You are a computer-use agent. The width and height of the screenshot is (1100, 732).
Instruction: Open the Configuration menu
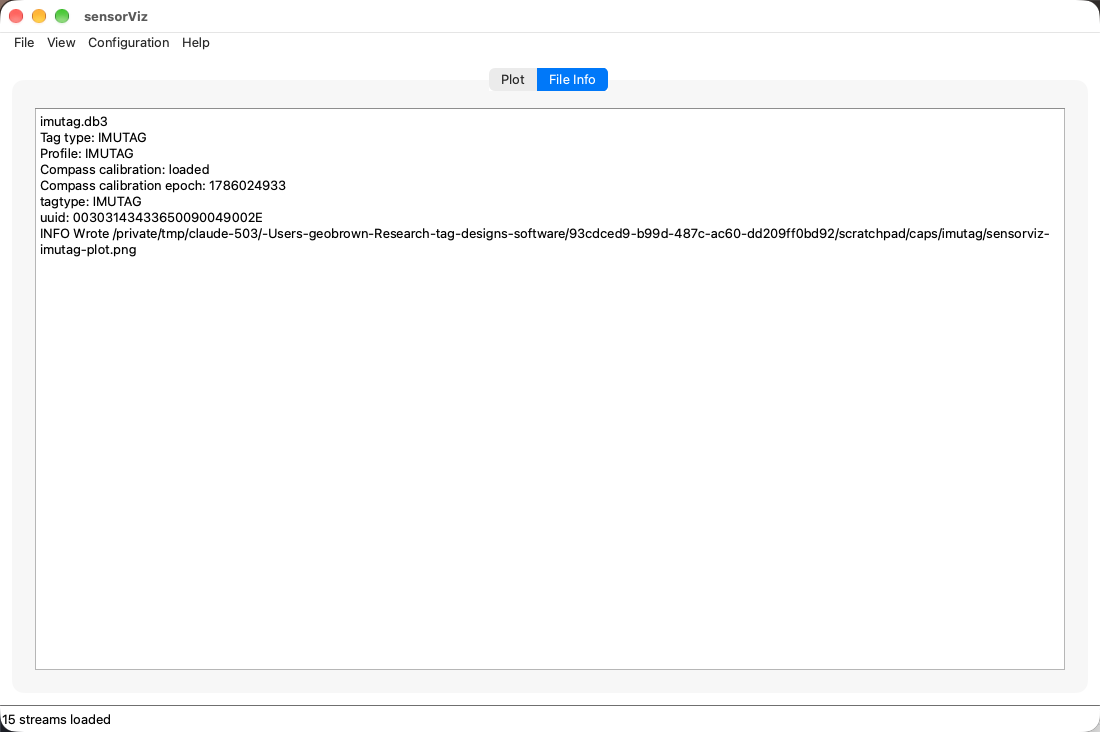128,43
